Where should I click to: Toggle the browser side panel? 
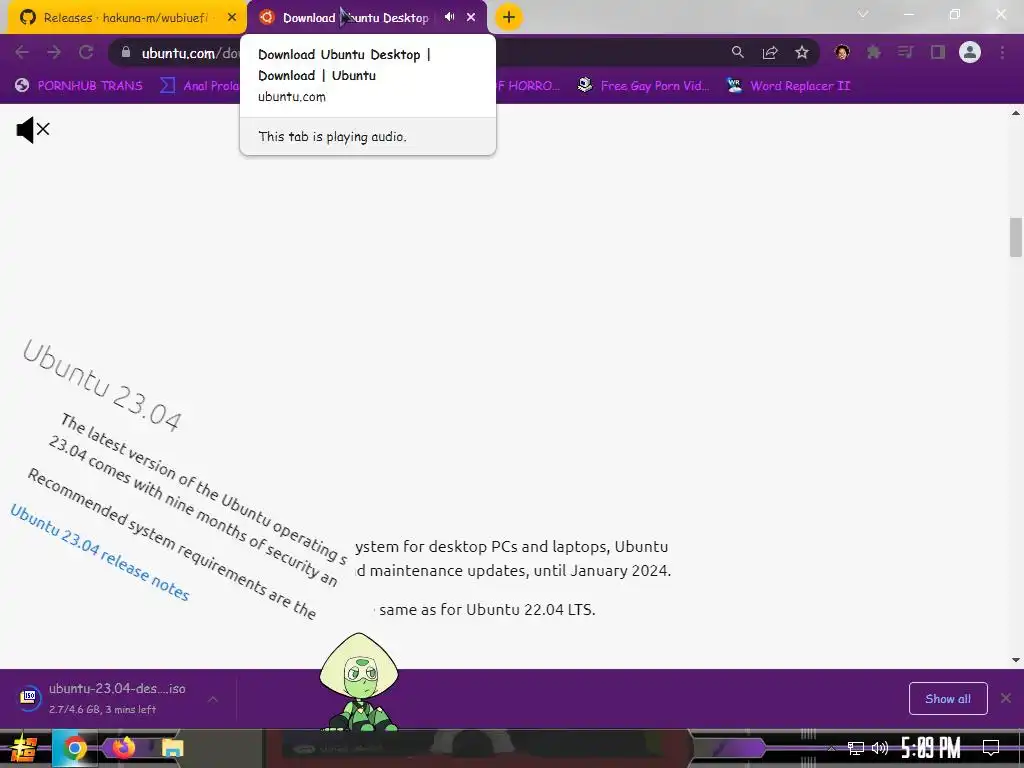[x=938, y=52]
